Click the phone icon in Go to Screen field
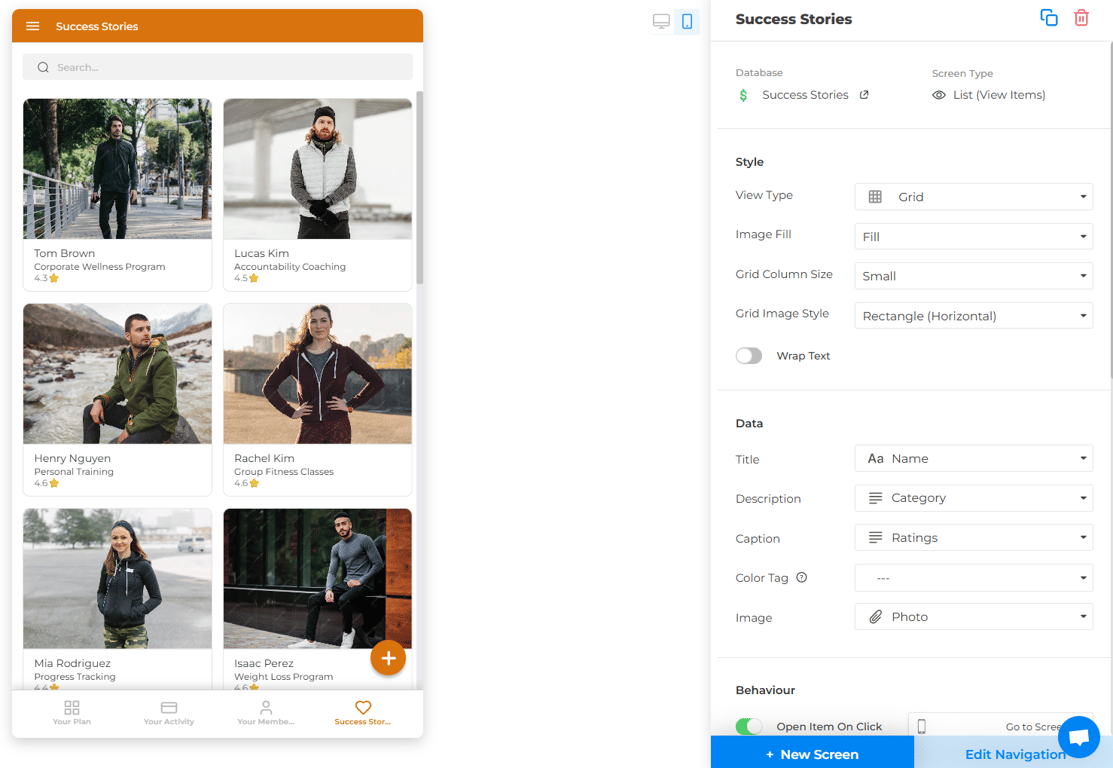This screenshot has width=1113, height=768. [x=921, y=726]
